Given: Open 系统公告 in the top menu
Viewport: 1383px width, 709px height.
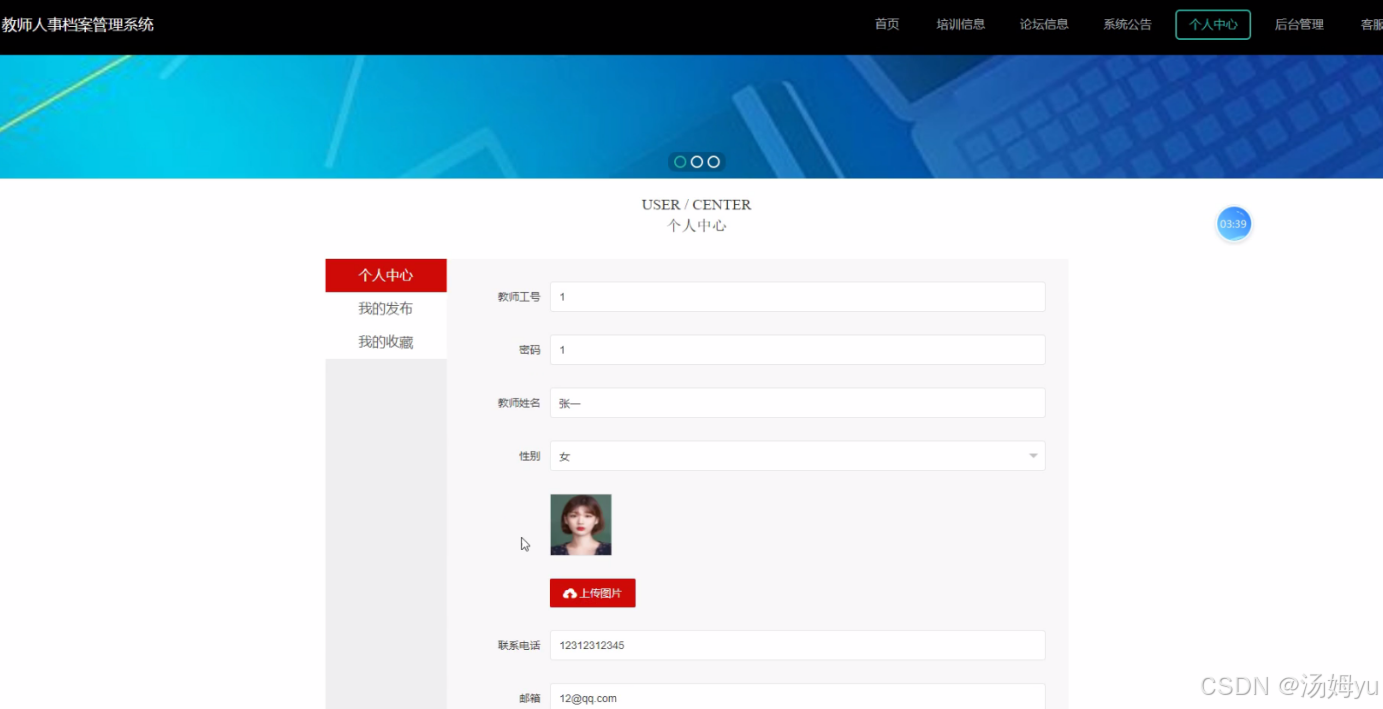Looking at the screenshot, I should [x=1127, y=25].
